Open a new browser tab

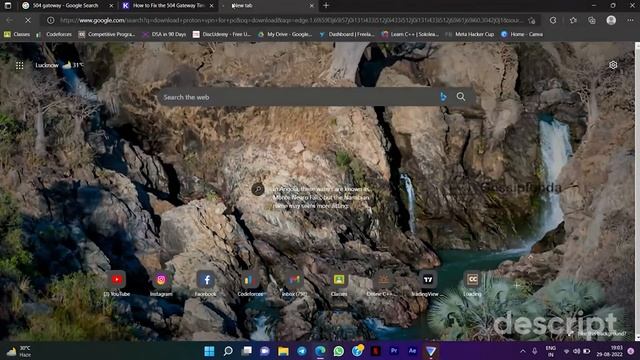(x=326, y=6)
